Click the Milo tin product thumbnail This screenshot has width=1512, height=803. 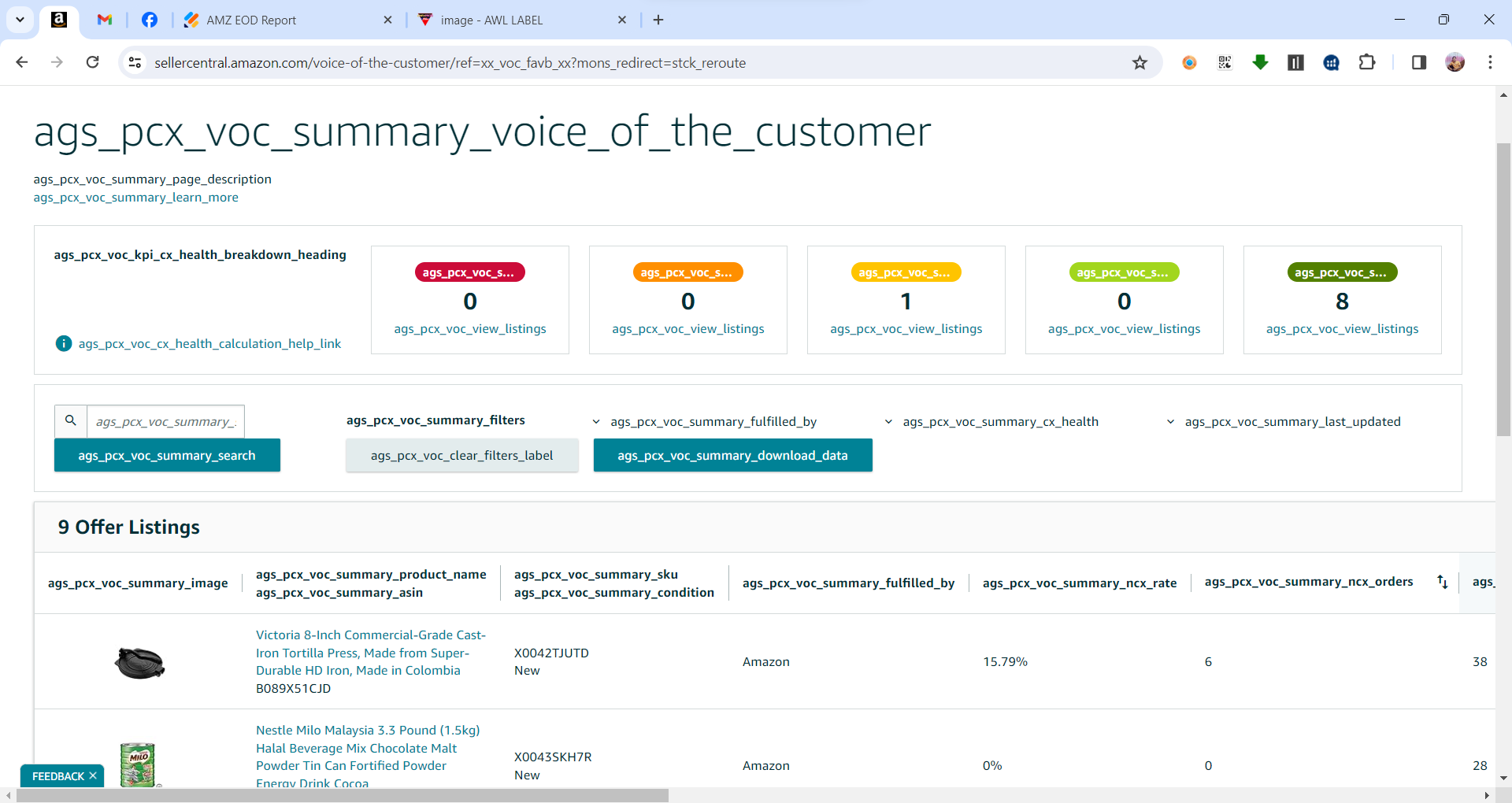(138, 764)
